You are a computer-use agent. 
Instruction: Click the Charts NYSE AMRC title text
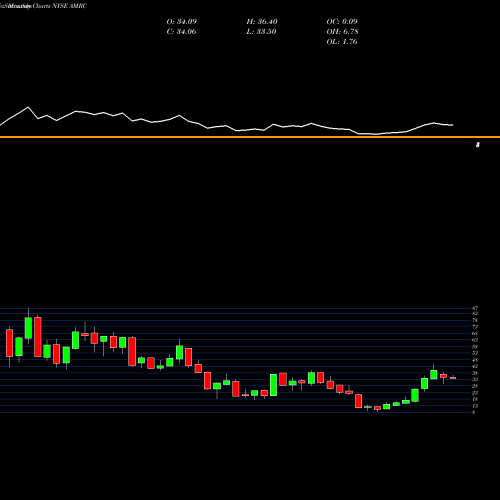click(x=60, y=6)
